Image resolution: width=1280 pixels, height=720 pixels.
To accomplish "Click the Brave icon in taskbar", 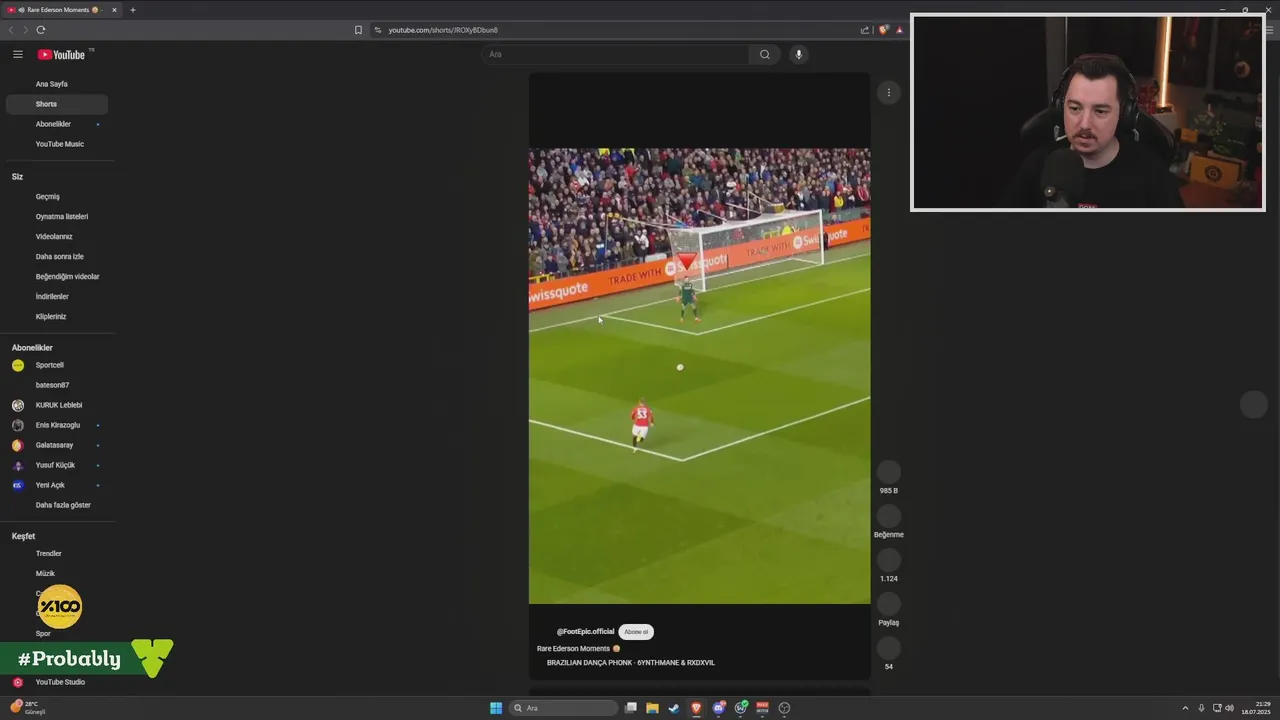I will (x=696, y=708).
